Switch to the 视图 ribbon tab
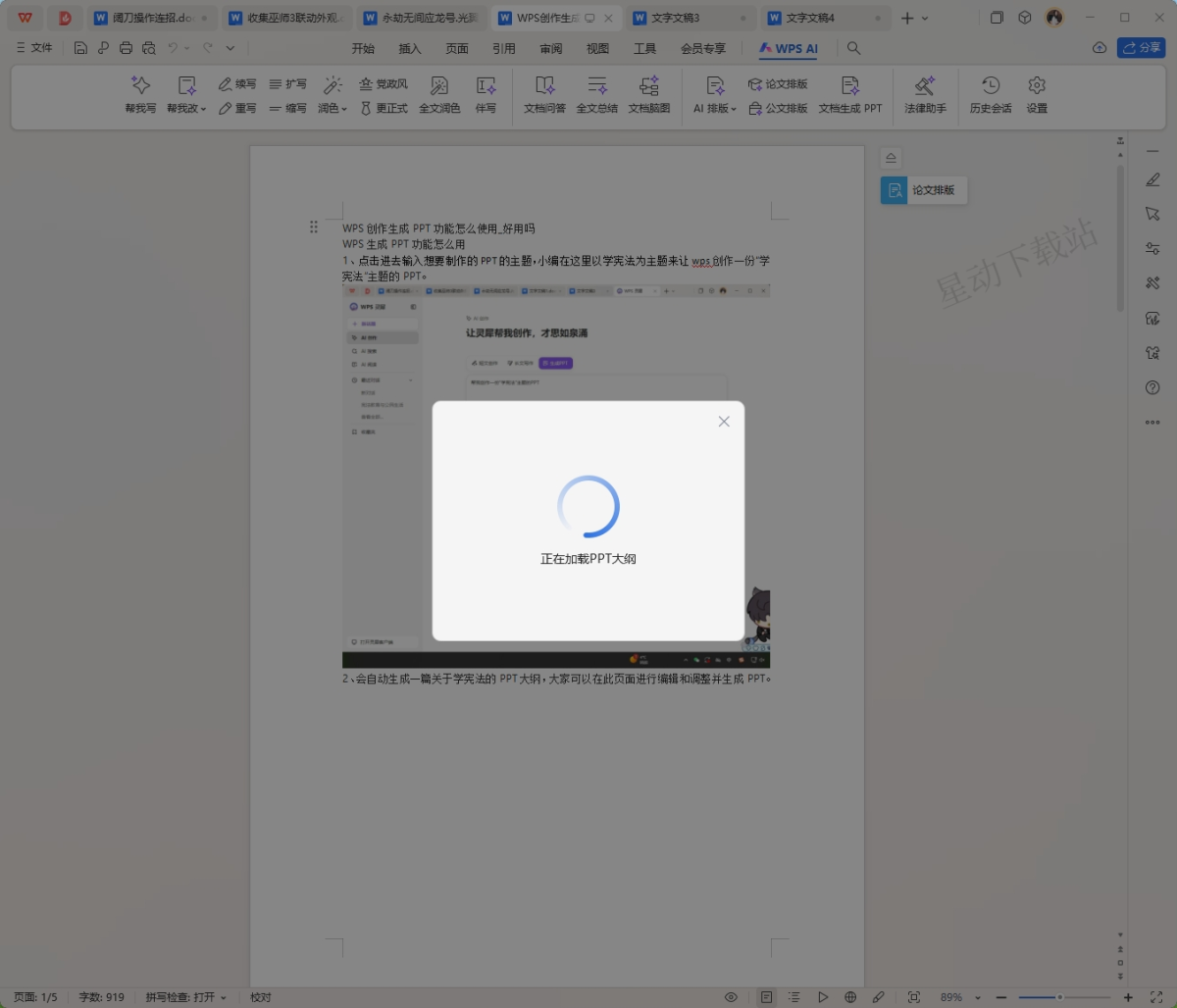The image size is (1177, 1008). pyautogui.click(x=597, y=48)
